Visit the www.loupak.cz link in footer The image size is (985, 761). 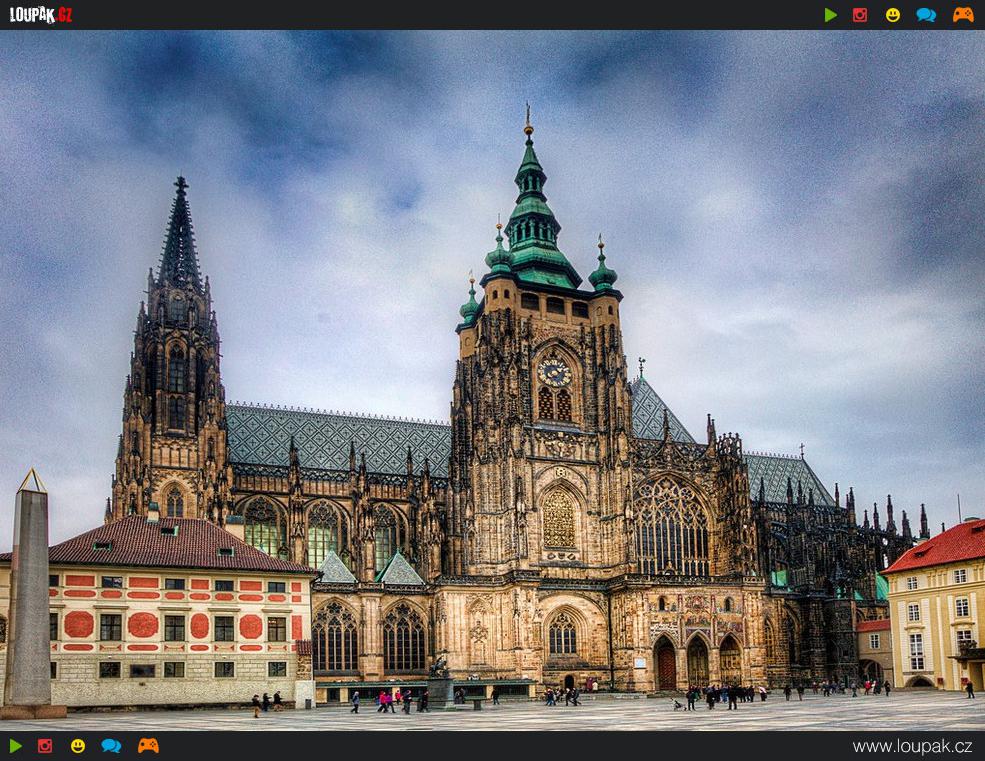pos(912,746)
